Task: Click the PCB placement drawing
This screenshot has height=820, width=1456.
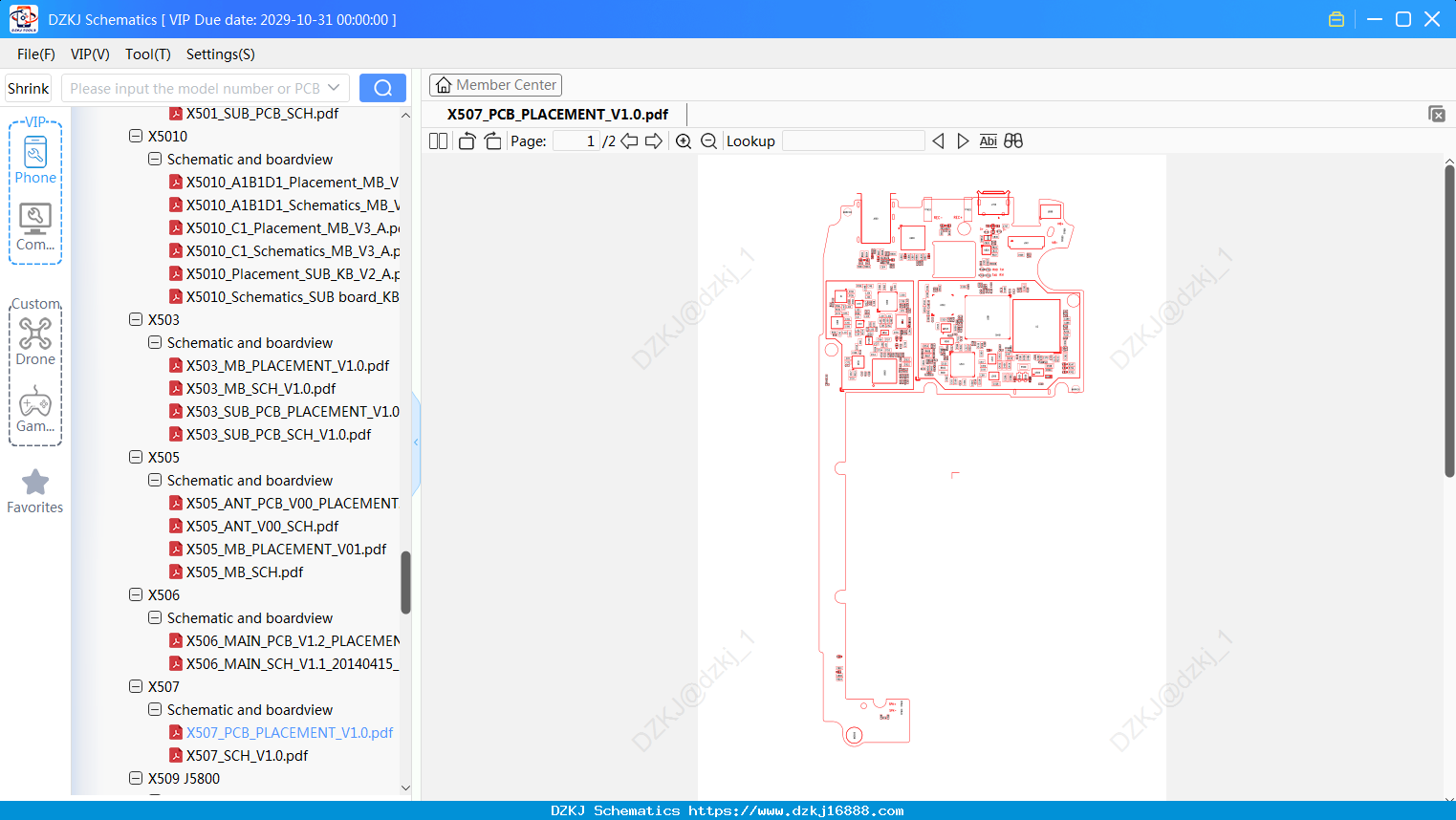Action: pos(951,467)
